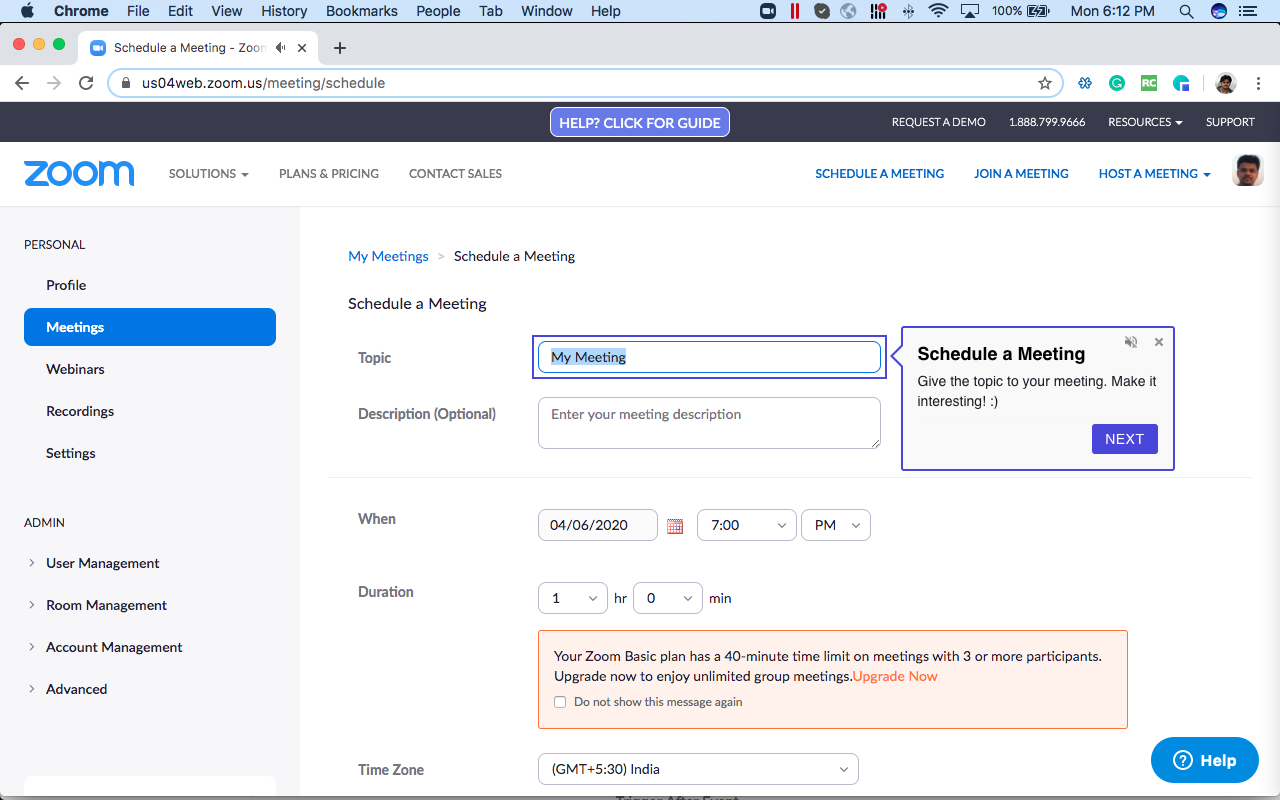Open the Bookmarks menu in menu bar
This screenshot has width=1280, height=800.
click(362, 11)
